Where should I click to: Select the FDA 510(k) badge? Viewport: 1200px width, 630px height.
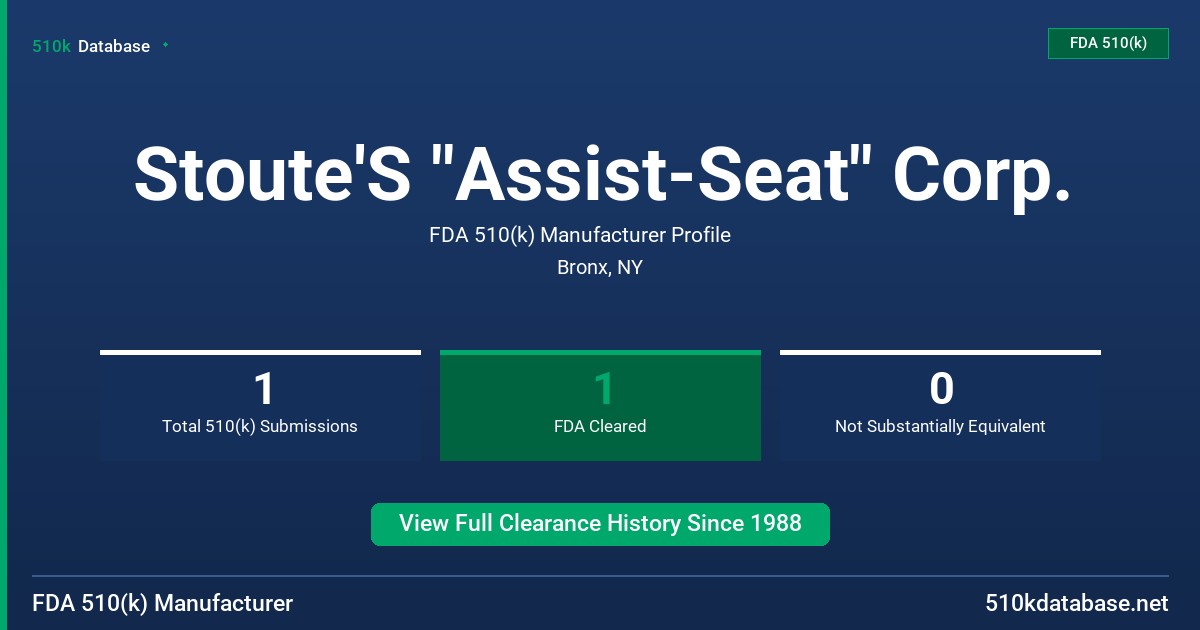pyautogui.click(x=1108, y=43)
